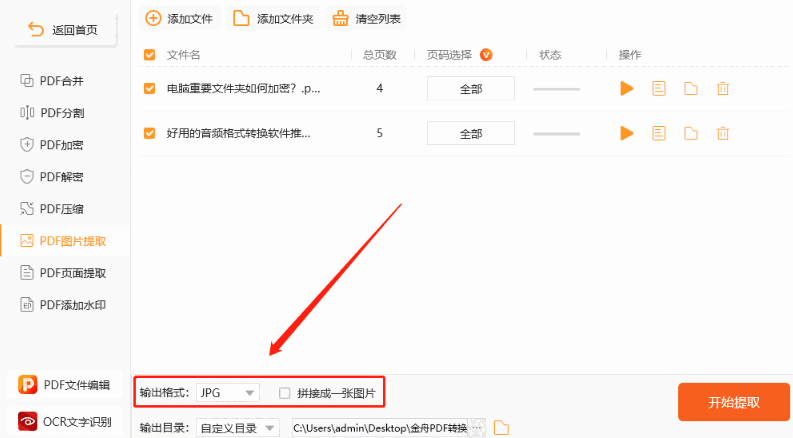Click the page count 5

[379, 133]
